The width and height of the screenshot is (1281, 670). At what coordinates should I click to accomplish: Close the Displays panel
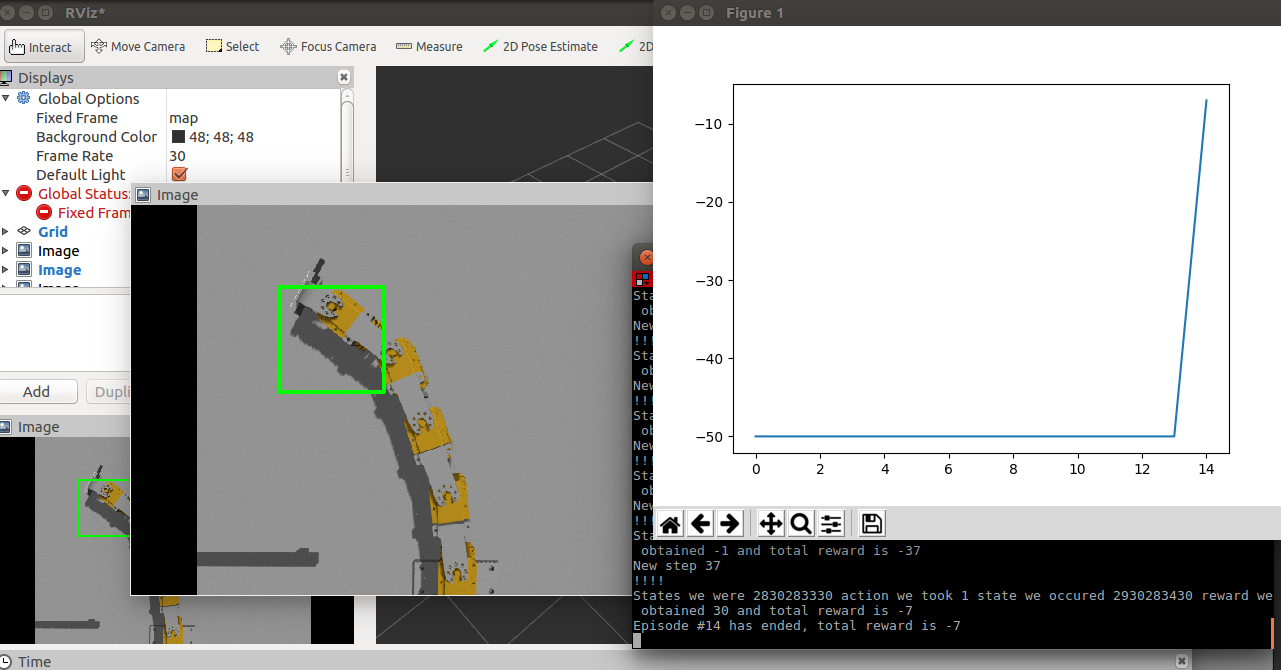click(x=344, y=77)
